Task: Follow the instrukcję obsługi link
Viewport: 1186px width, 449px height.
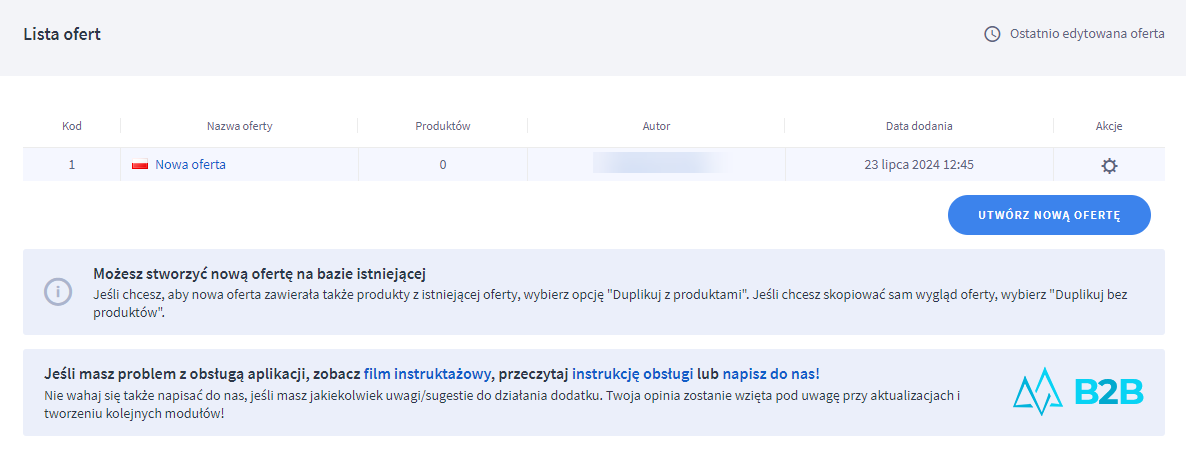Action: pyautogui.click(x=632, y=374)
